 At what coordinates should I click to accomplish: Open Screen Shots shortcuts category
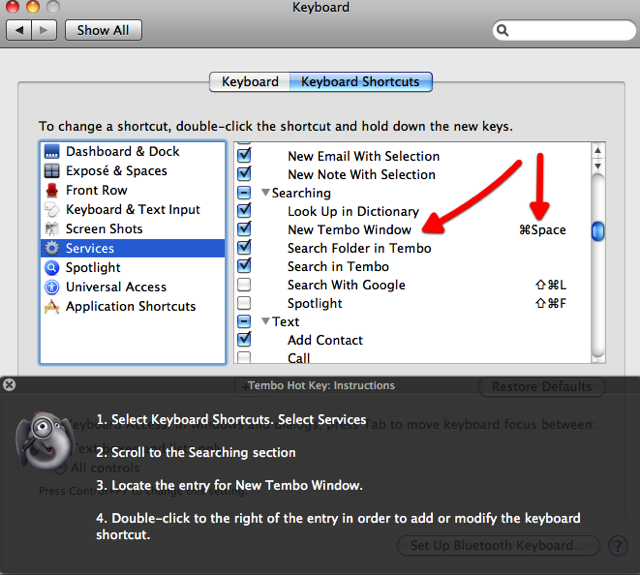pyautogui.click(x=133, y=229)
